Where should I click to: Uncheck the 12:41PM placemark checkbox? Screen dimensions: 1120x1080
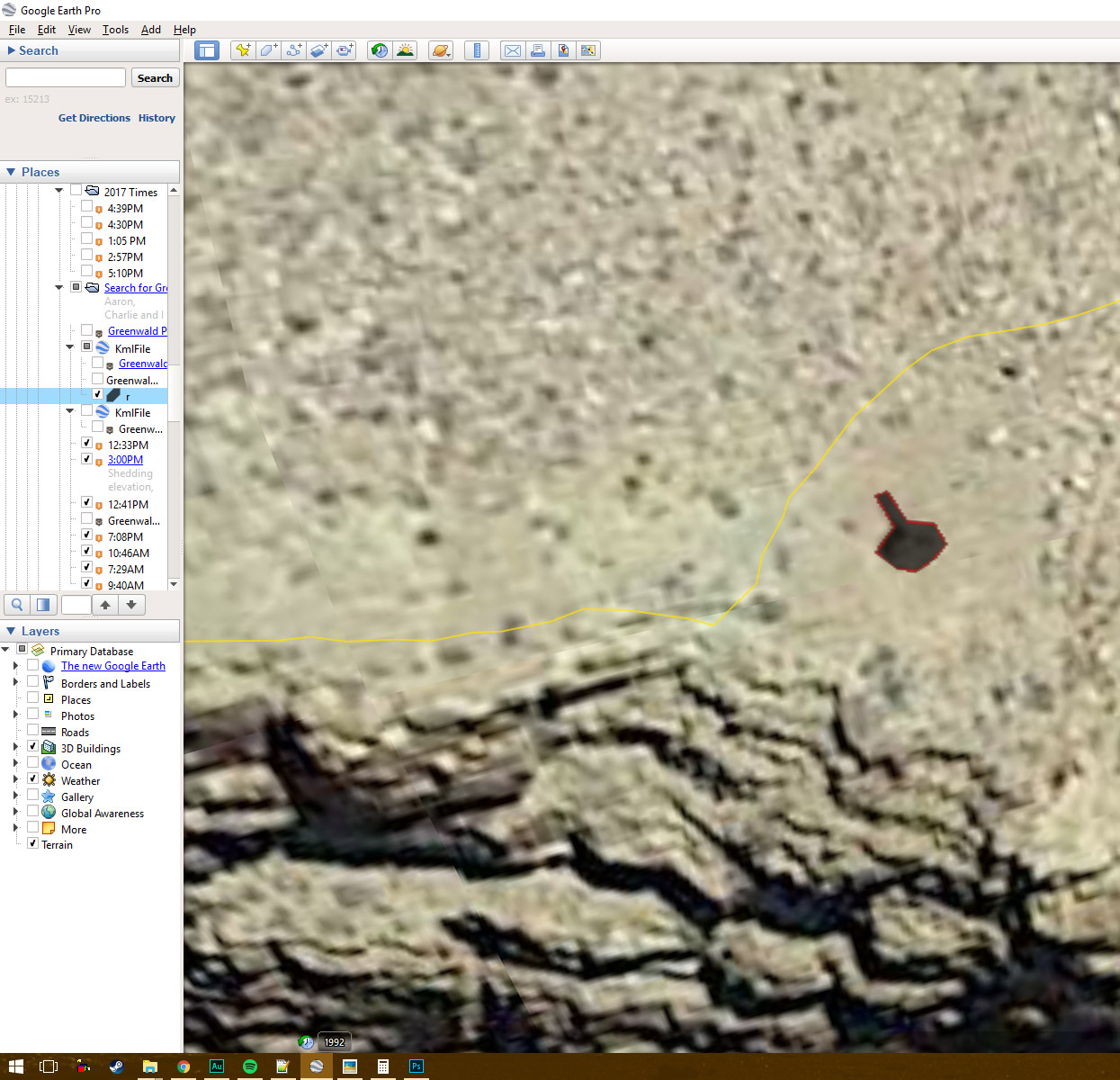coord(86,503)
